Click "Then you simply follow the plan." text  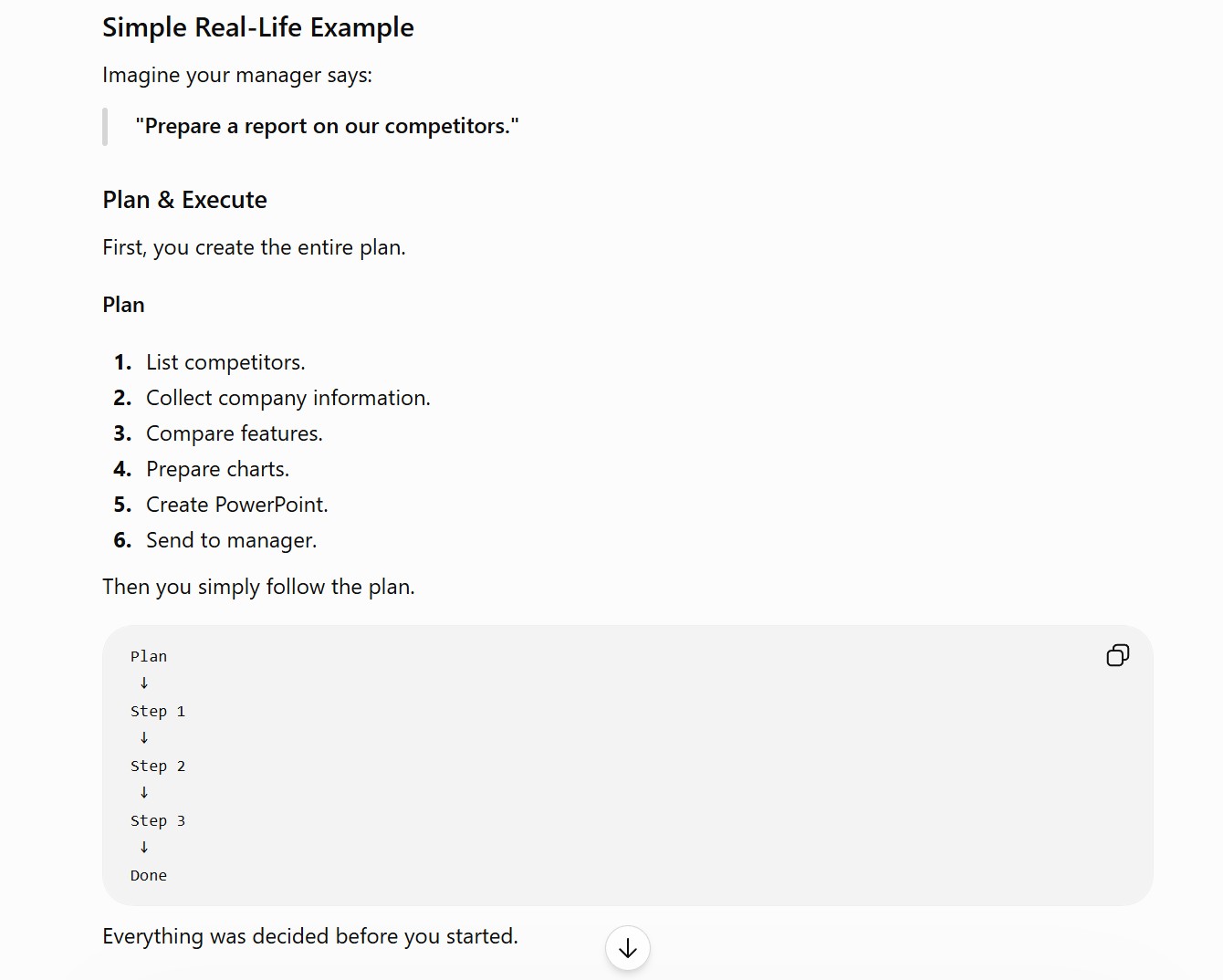click(x=258, y=587)
